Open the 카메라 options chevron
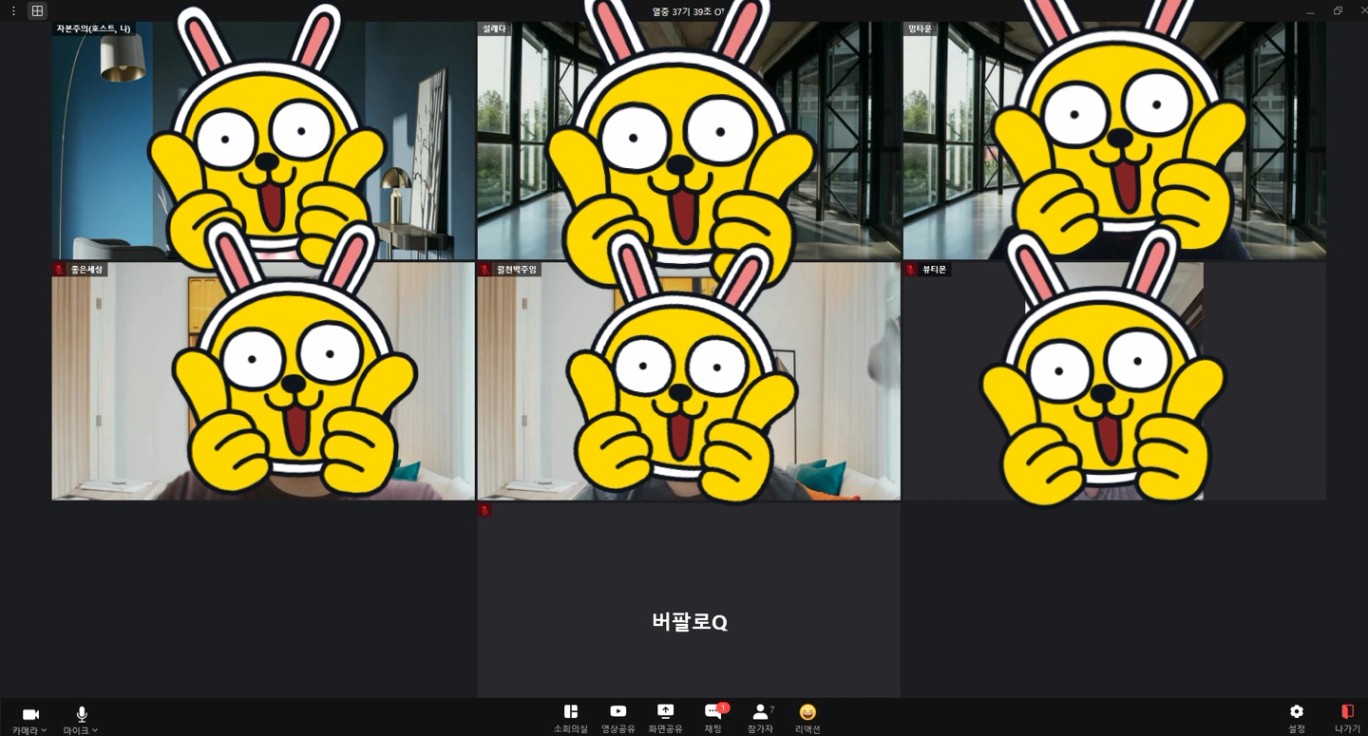 44,730
